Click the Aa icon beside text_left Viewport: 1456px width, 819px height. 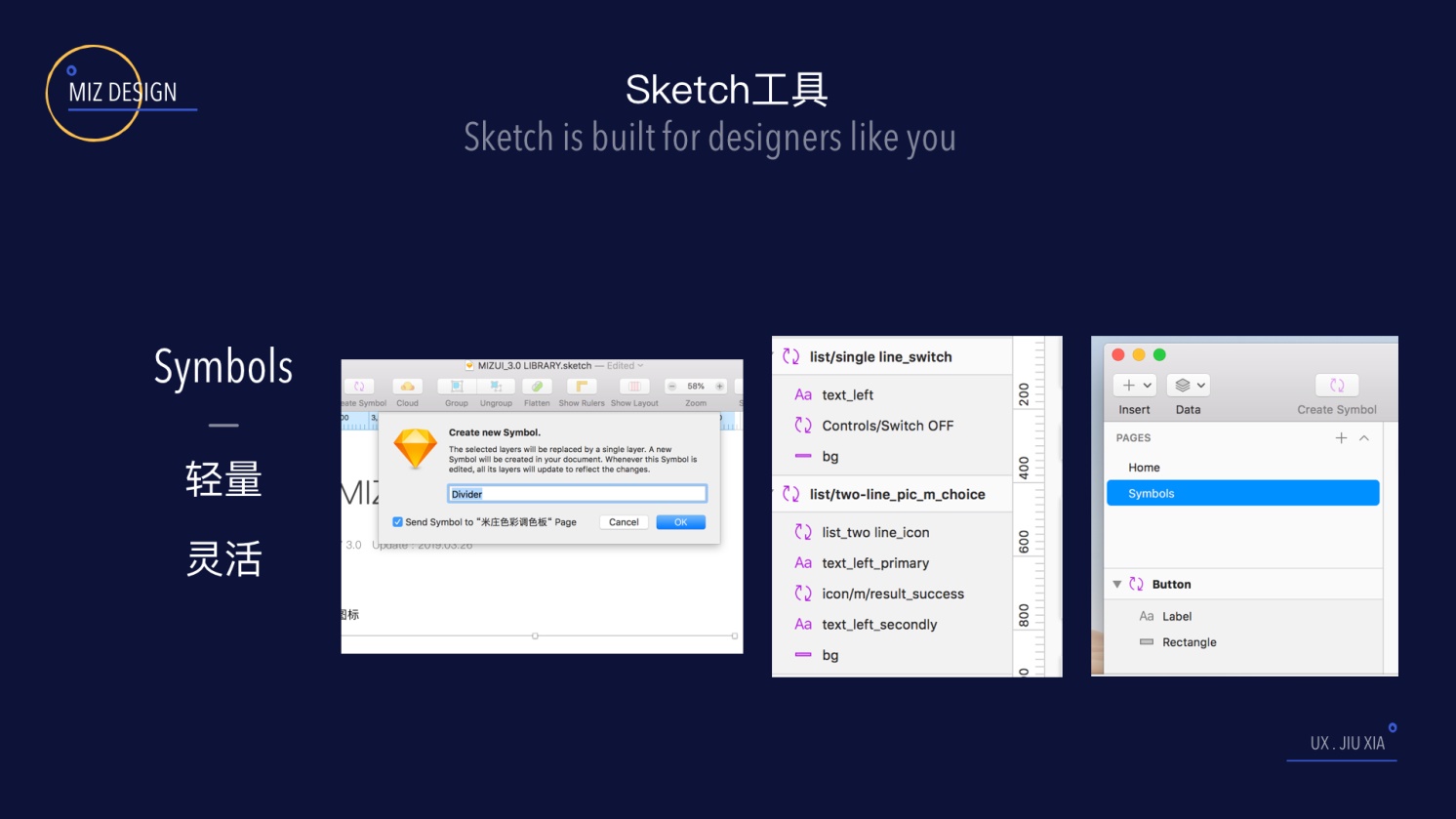point(803,395)
